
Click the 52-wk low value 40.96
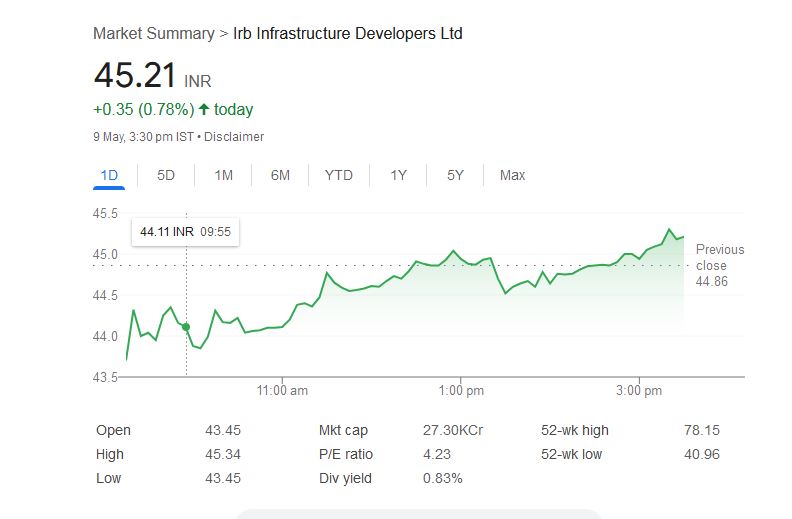pos(702,454)
